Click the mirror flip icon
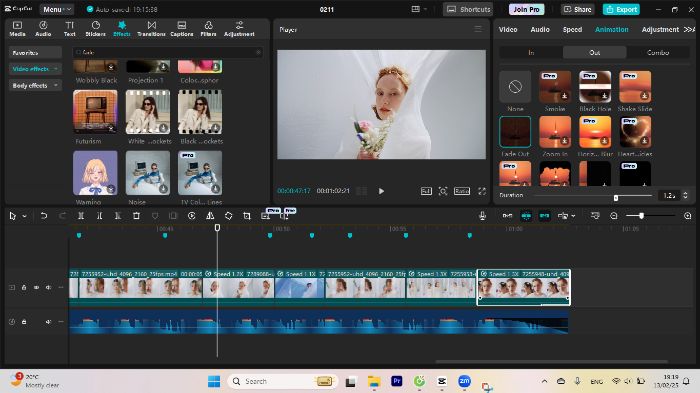The image size is (700, 393). click(x=210, y=216)
